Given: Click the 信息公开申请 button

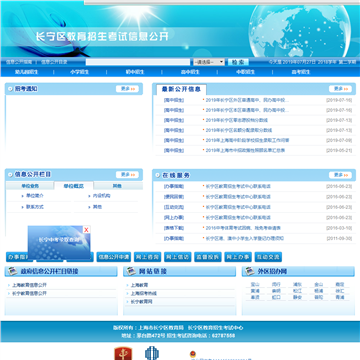Looking at the screenshot, I should click(x=114, y=257).
